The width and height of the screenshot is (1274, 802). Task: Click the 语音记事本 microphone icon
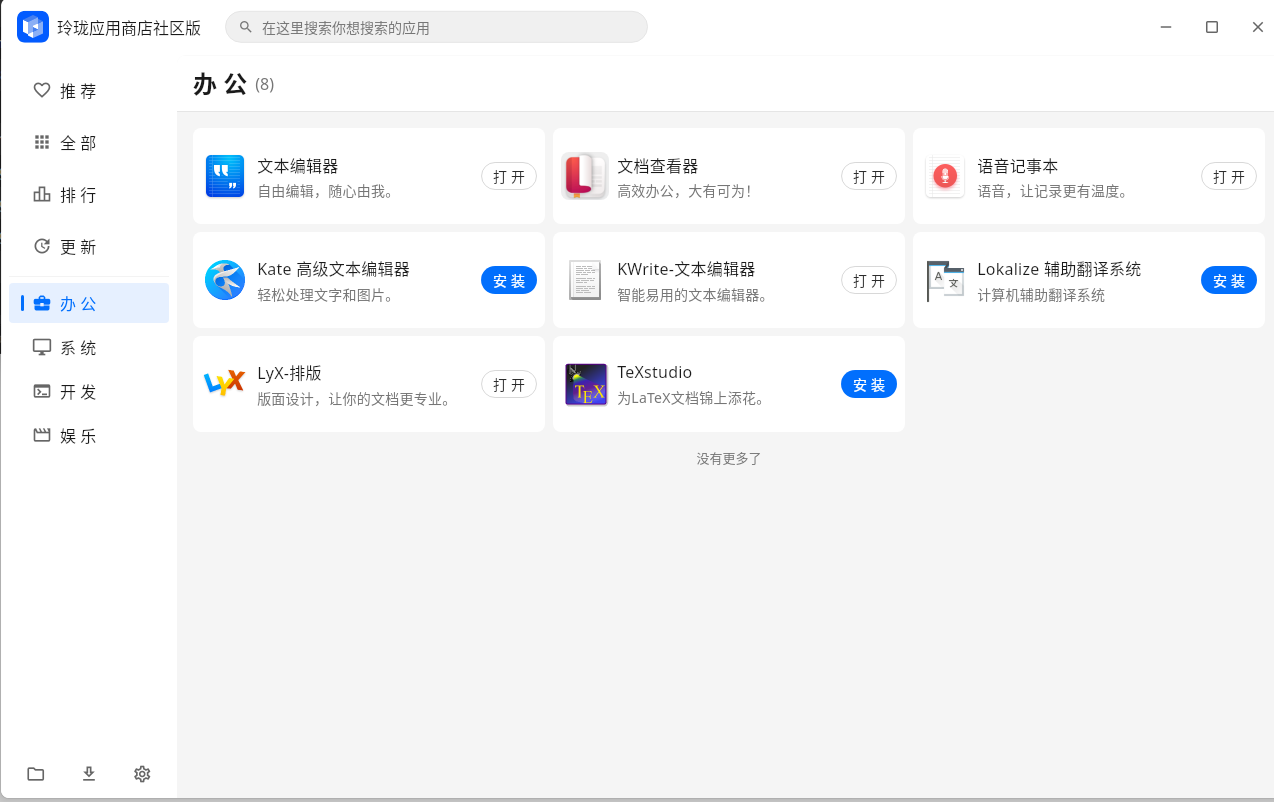[x=945, y=176]
